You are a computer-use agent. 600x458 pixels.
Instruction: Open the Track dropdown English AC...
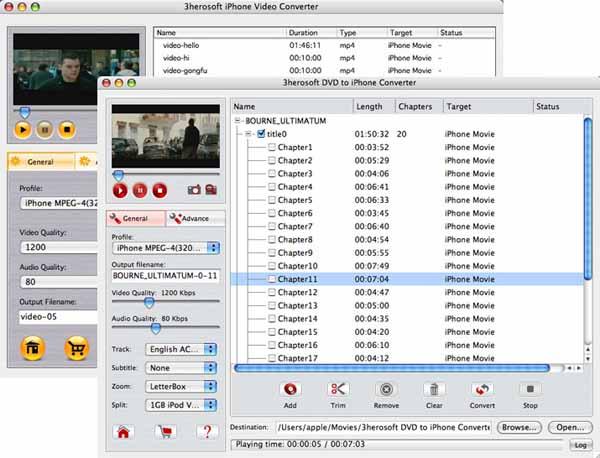[181, 349]
